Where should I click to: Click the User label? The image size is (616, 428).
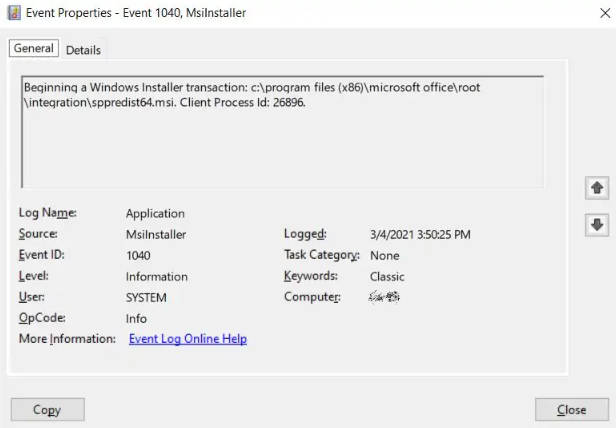31,297
